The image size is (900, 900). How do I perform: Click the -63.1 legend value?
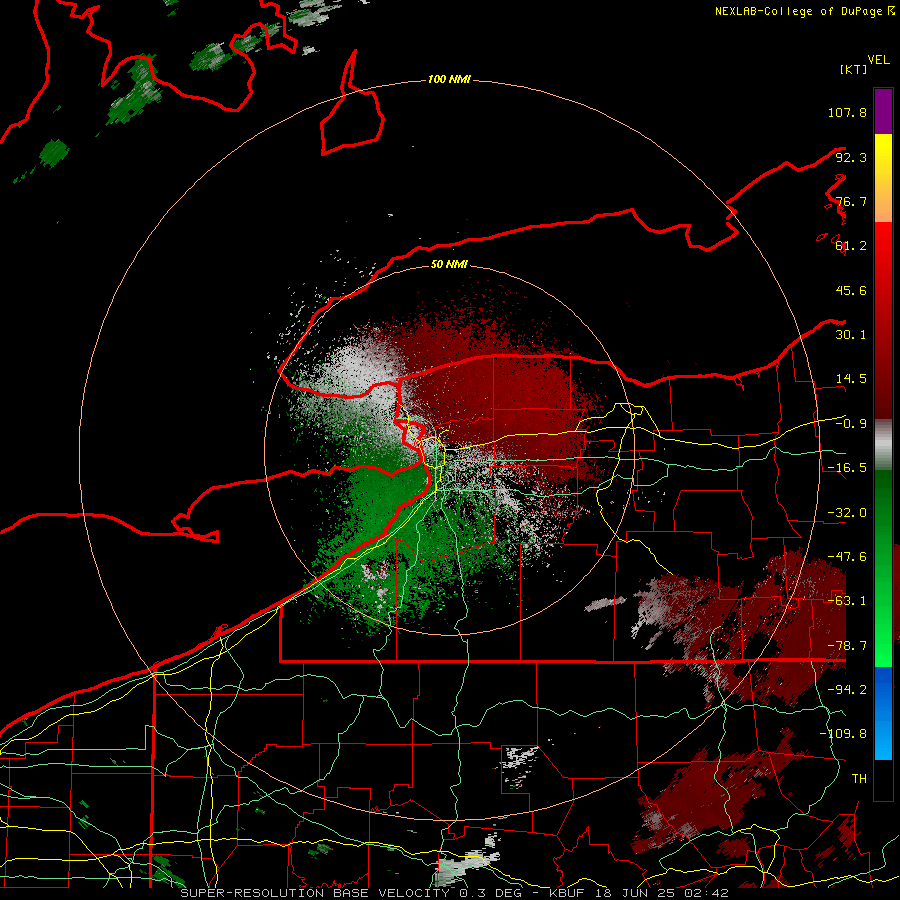point(847,601)
